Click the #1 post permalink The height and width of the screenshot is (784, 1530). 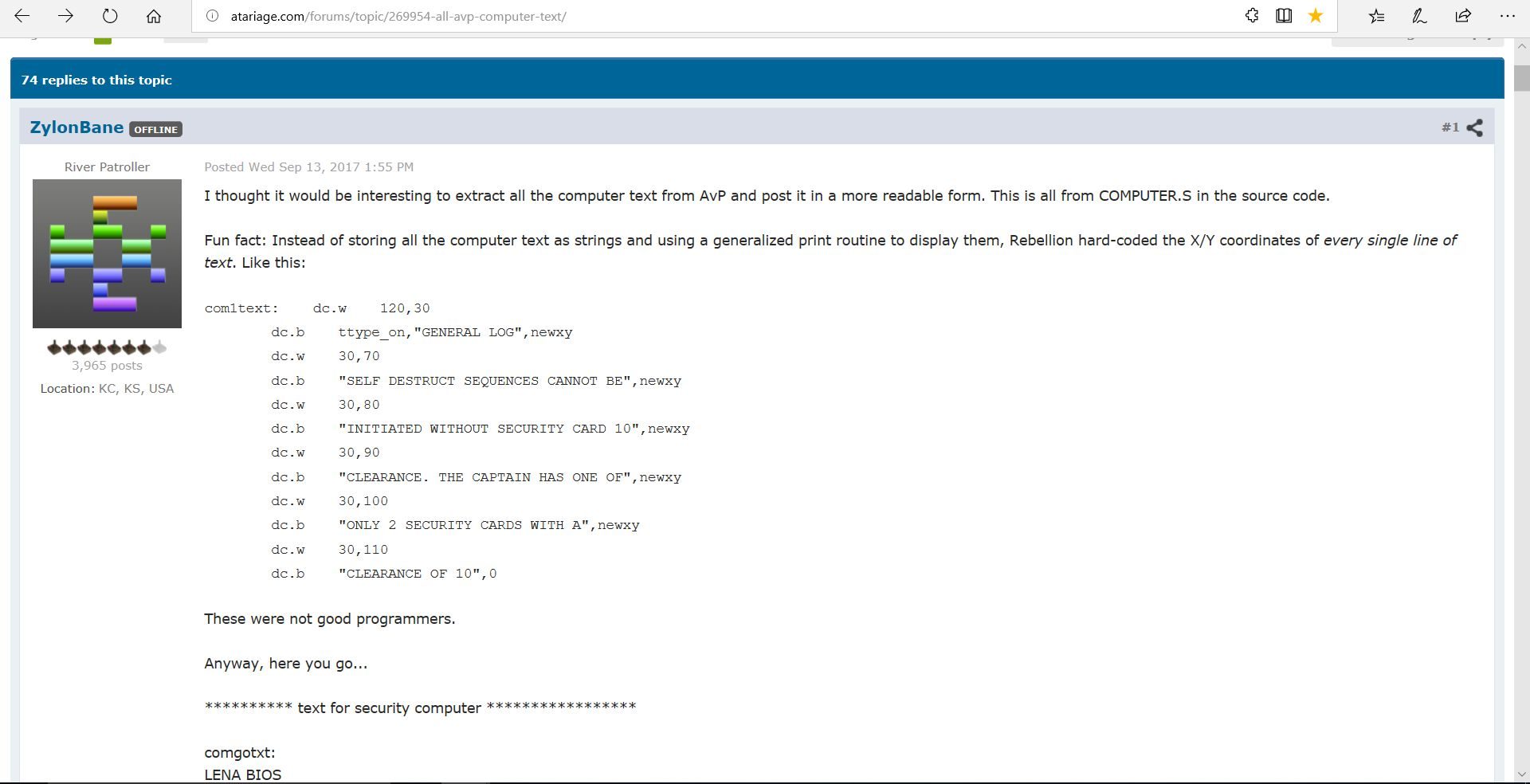[x=1450, y=127]
